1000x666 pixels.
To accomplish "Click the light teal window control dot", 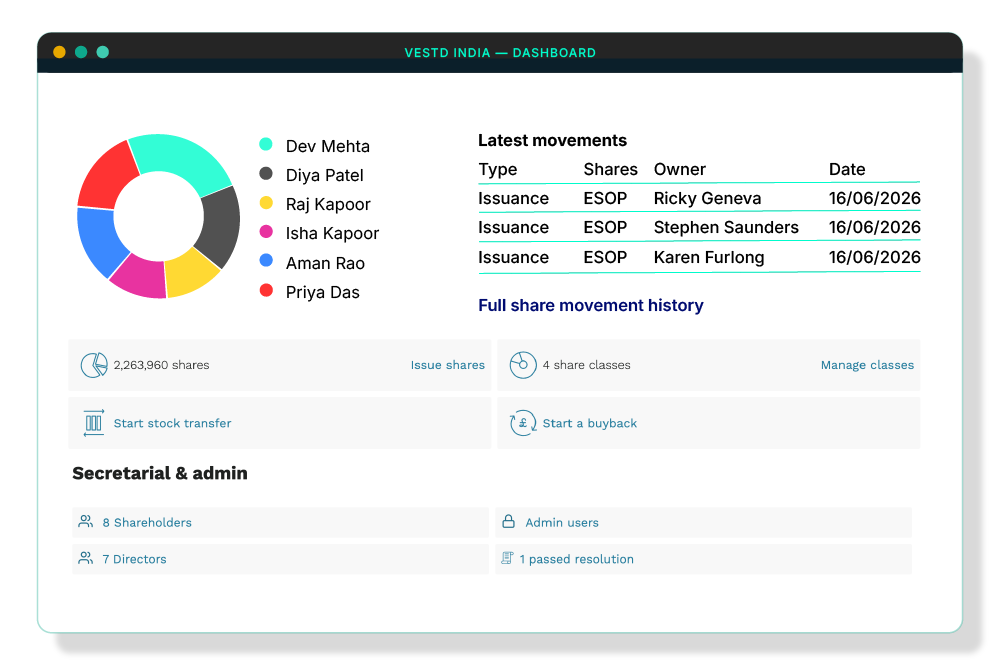I will pyautogui.click(x=103, y=52).
